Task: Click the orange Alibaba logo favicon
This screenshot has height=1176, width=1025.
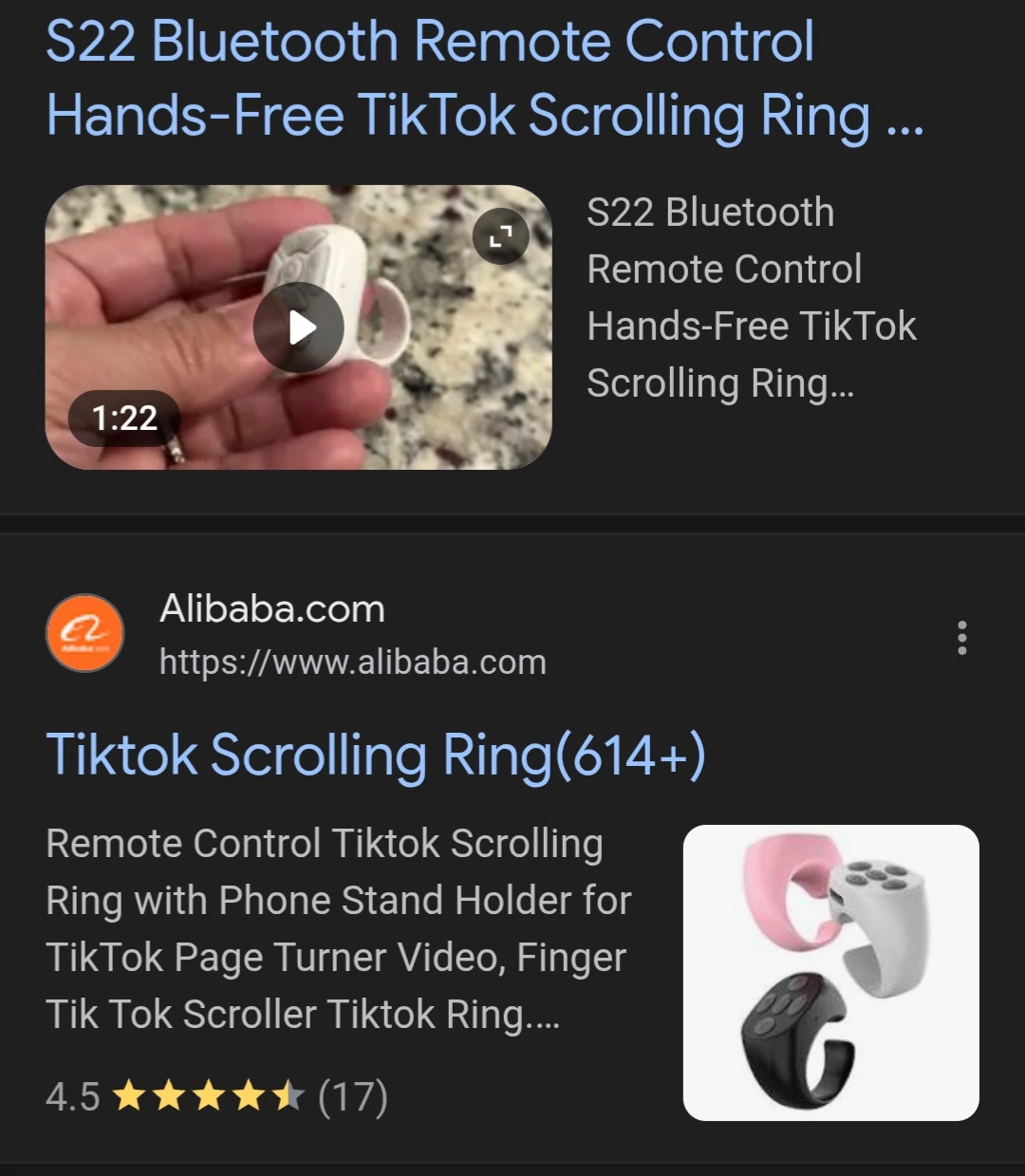Action: (x=85, y=633)
